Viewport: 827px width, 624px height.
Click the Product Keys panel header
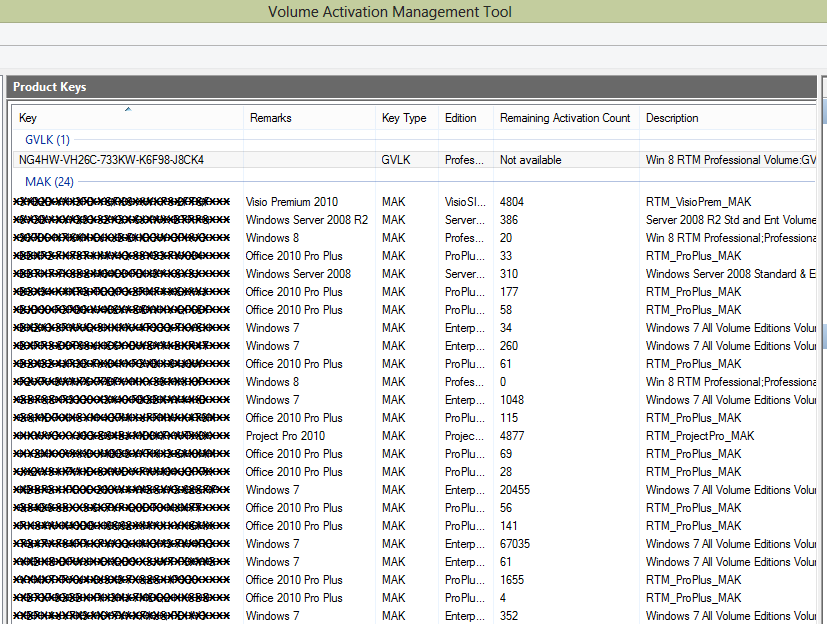[411, 87]
